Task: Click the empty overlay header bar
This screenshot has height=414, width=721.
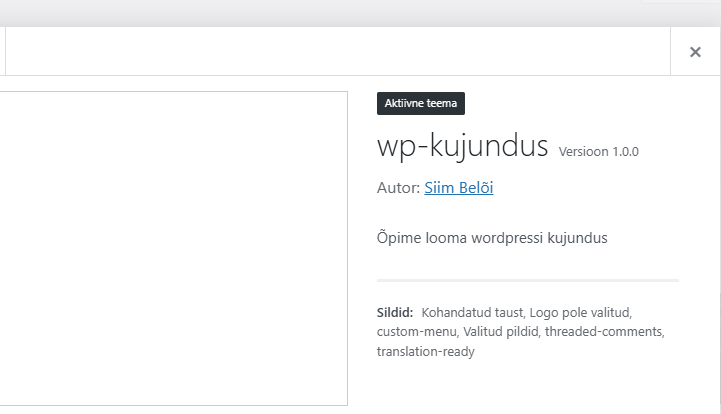Action: coord(330,52)
